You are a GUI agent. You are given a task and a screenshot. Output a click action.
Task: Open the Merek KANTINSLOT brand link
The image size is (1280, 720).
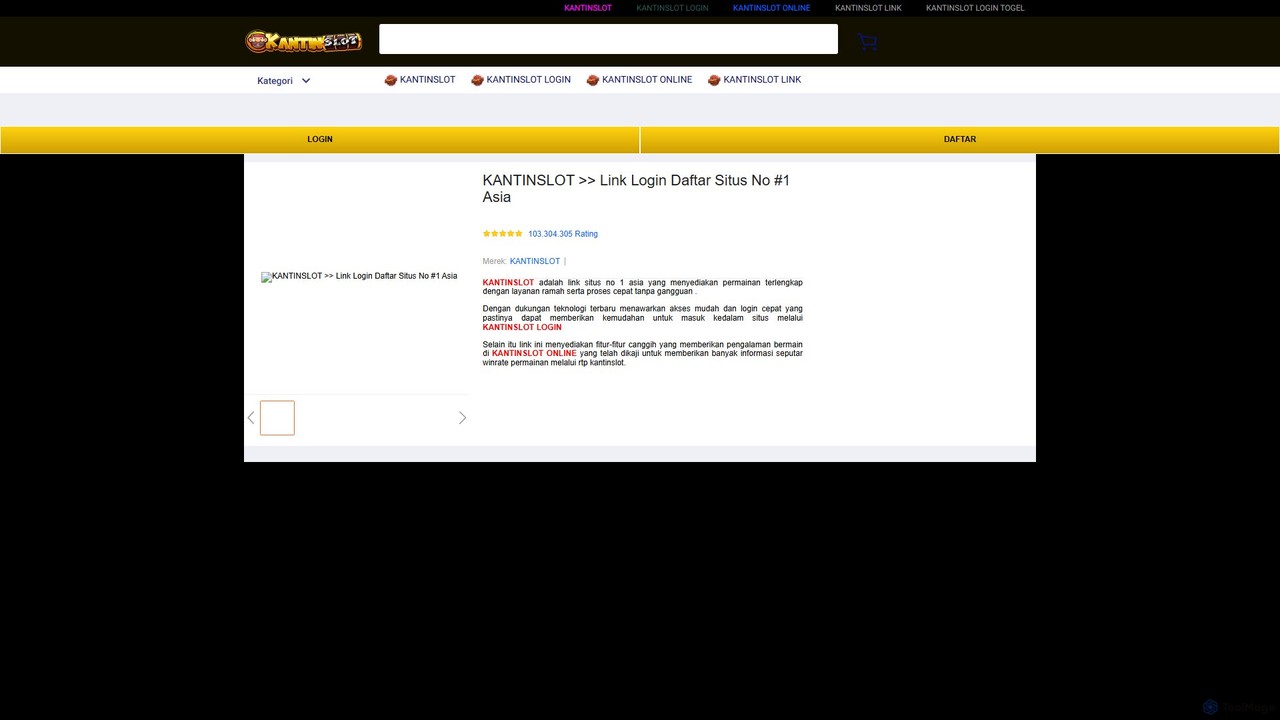click(x=535, y=261)
